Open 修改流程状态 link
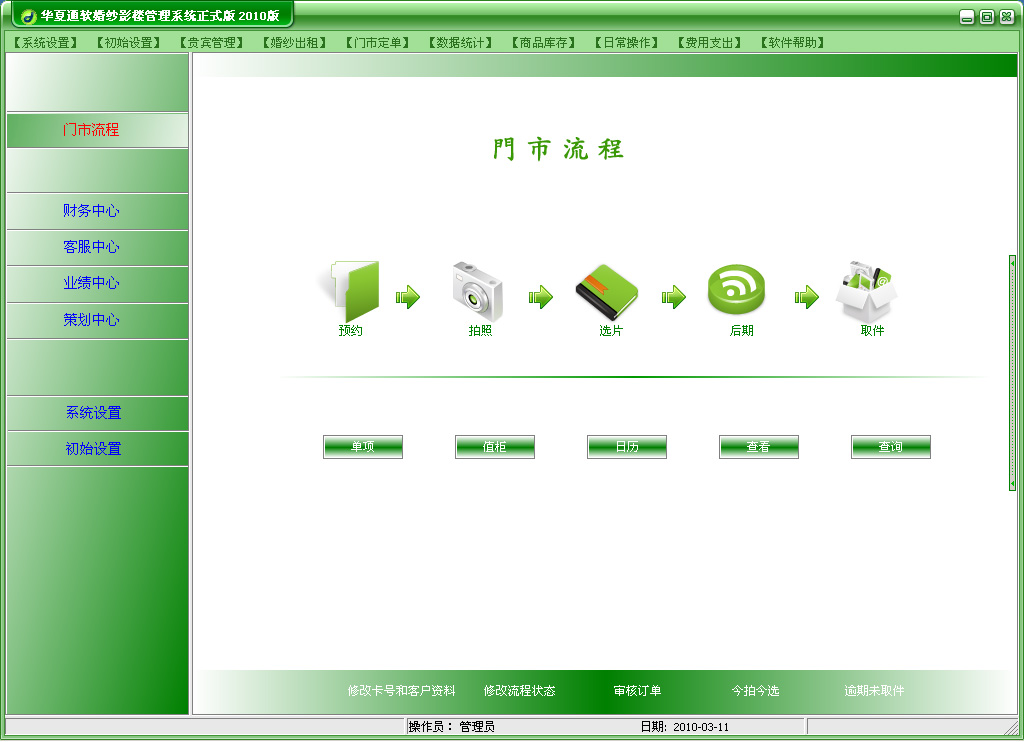Viewport: 1024px width, 742px height. click(520, 690)
